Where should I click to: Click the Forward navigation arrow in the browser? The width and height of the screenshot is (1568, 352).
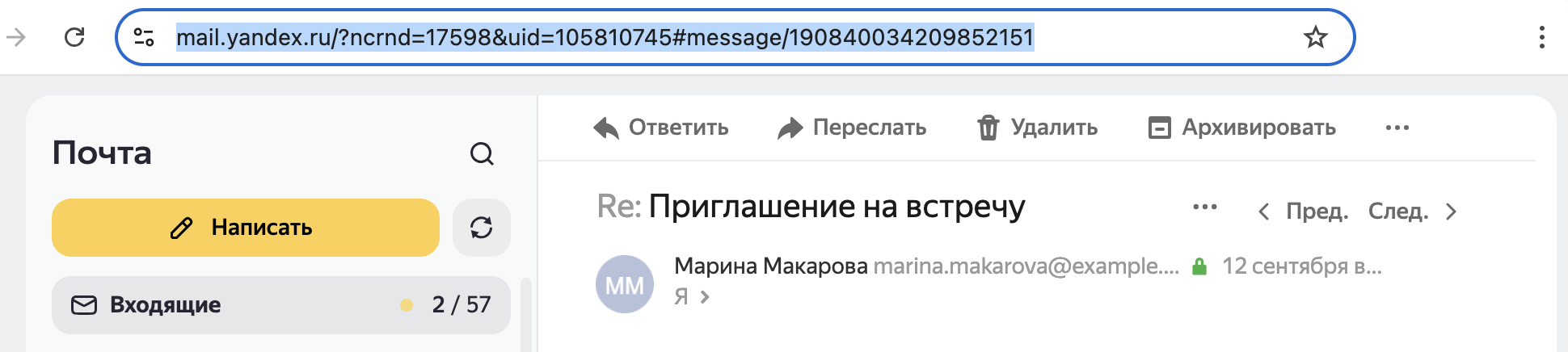pos(16,37)
